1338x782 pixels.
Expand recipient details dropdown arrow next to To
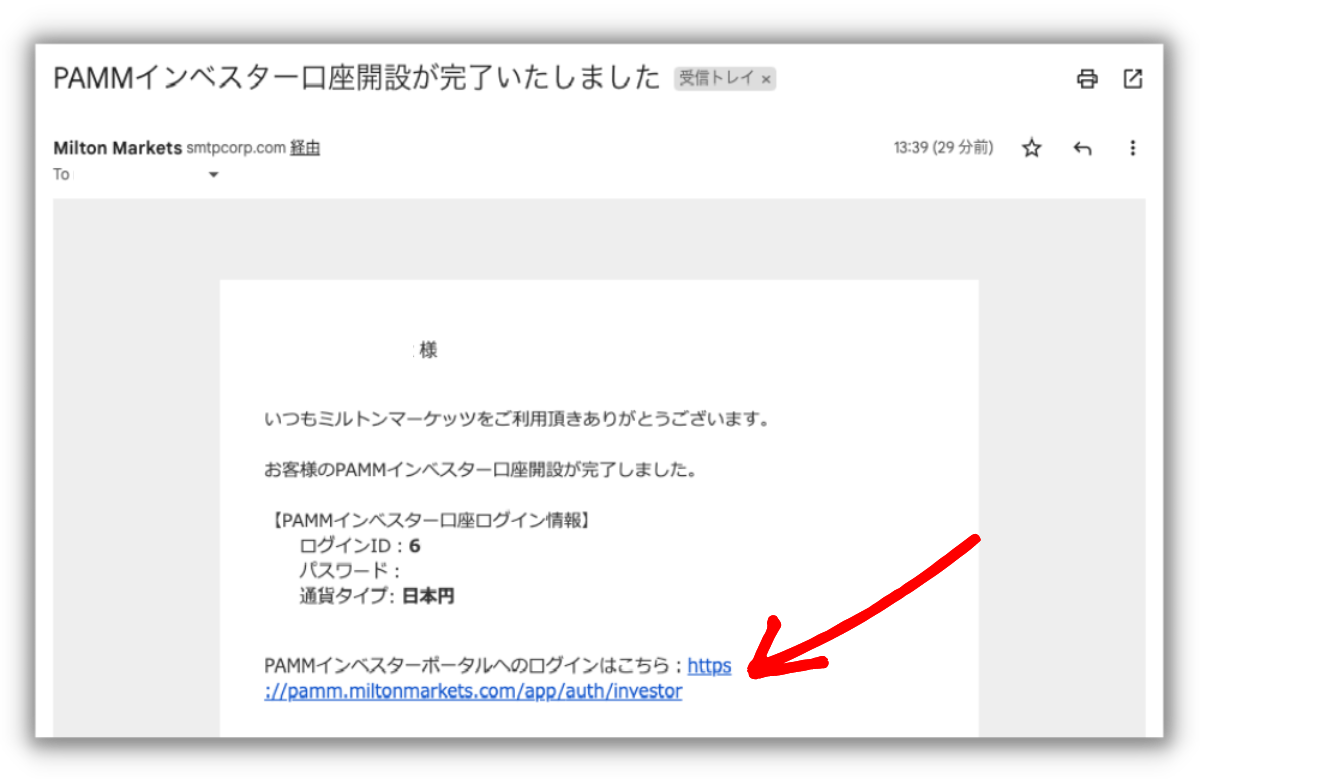213,175
